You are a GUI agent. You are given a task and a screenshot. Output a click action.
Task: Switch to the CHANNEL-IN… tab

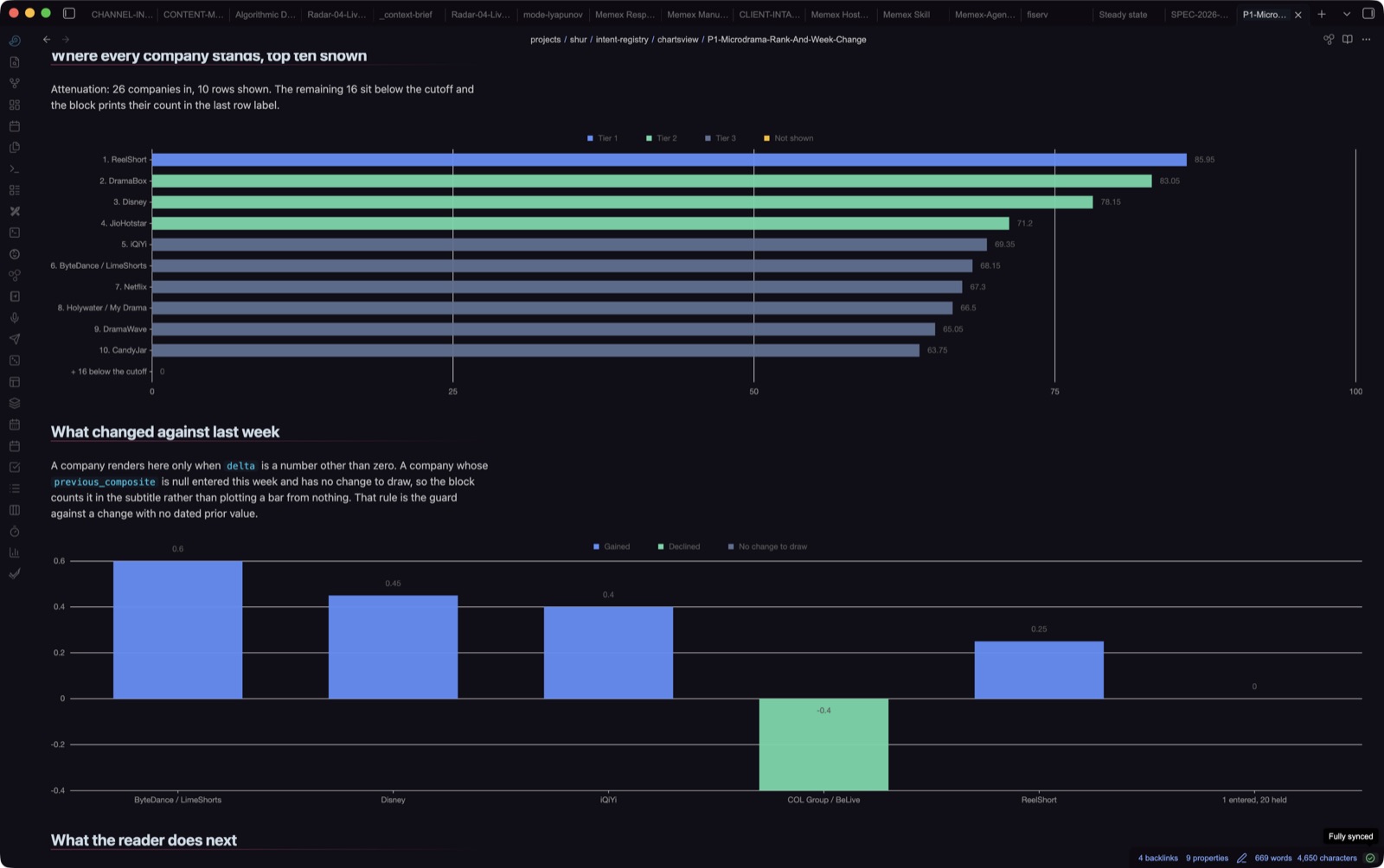pos(121,15)
